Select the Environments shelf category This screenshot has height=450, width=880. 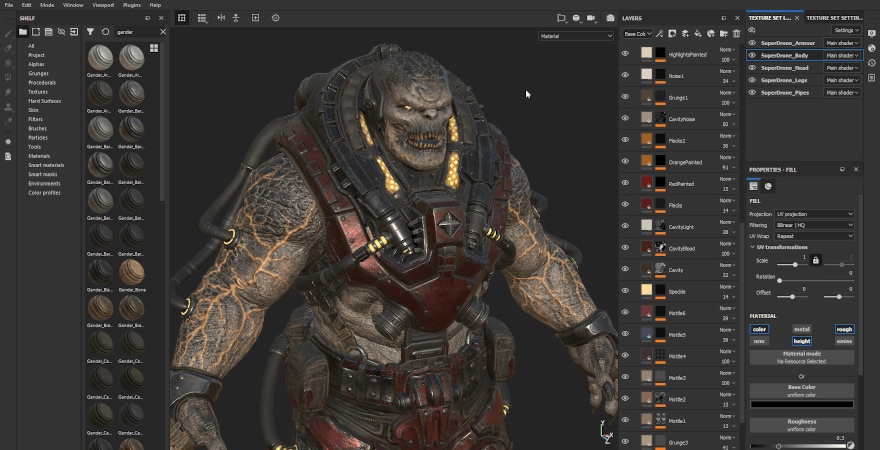44,183
